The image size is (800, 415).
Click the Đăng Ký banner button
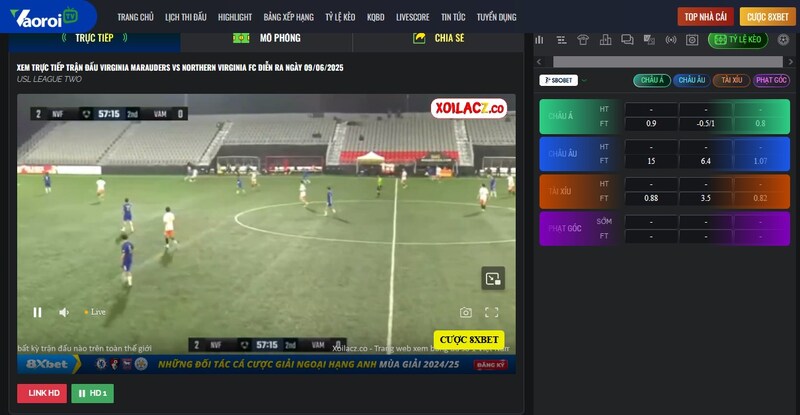(490, 364)
